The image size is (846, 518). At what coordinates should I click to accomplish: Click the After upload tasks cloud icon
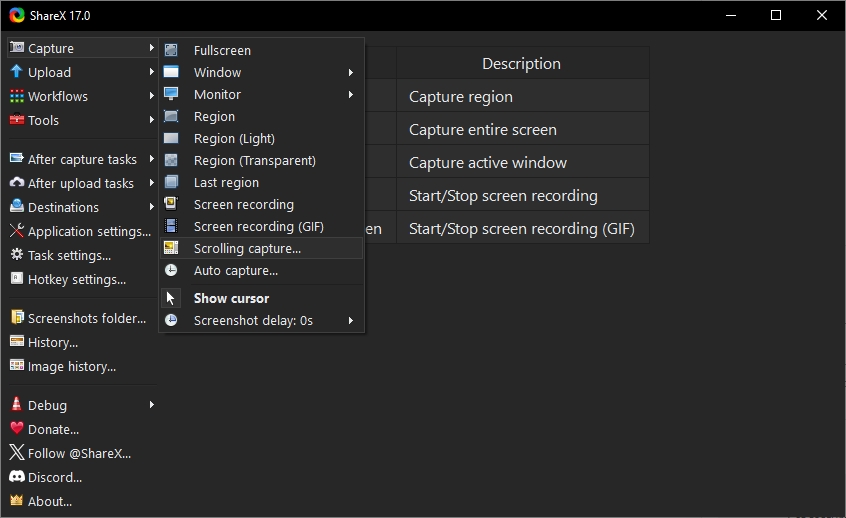(17, 183)
